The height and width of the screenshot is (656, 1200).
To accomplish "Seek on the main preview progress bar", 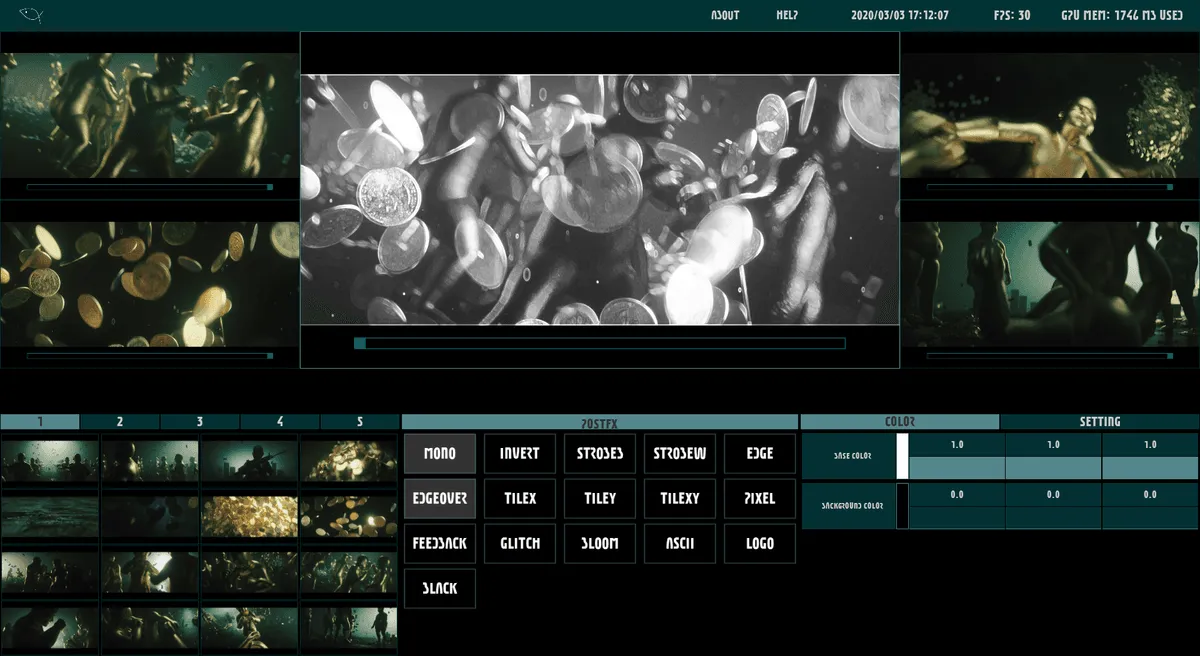I will click(x=600, y=343).
